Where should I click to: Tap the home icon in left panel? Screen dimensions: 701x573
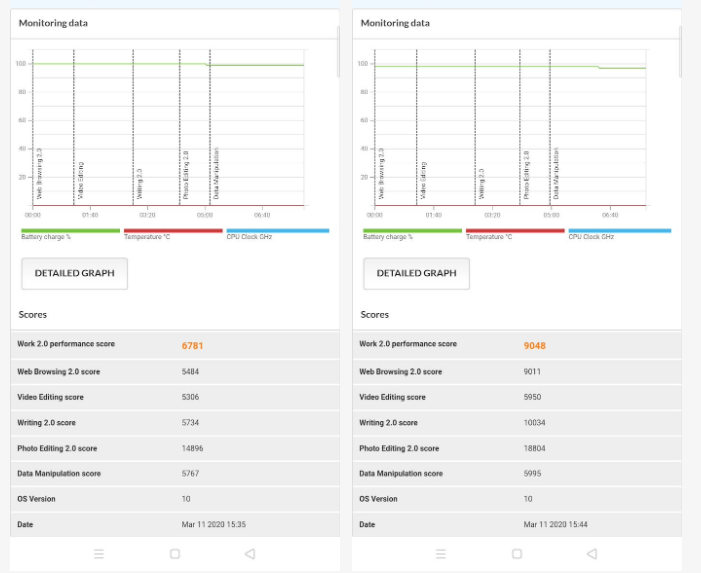pos(175,553)
